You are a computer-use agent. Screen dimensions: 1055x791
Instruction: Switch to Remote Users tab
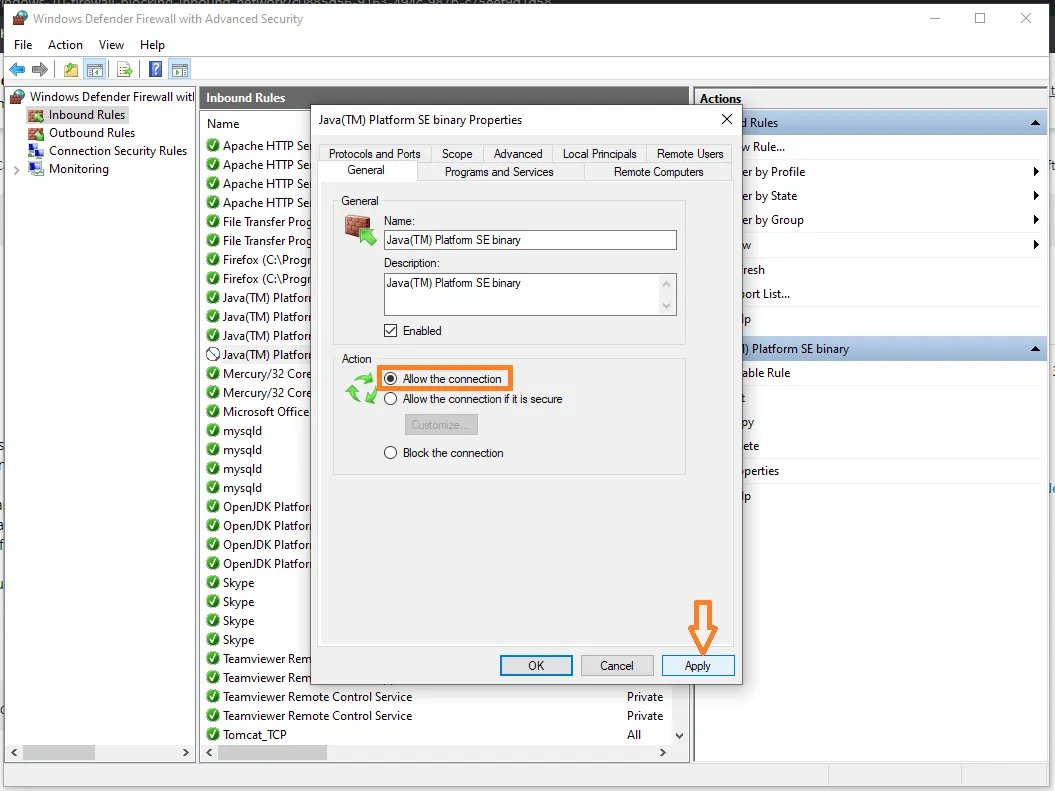[690, 154]
